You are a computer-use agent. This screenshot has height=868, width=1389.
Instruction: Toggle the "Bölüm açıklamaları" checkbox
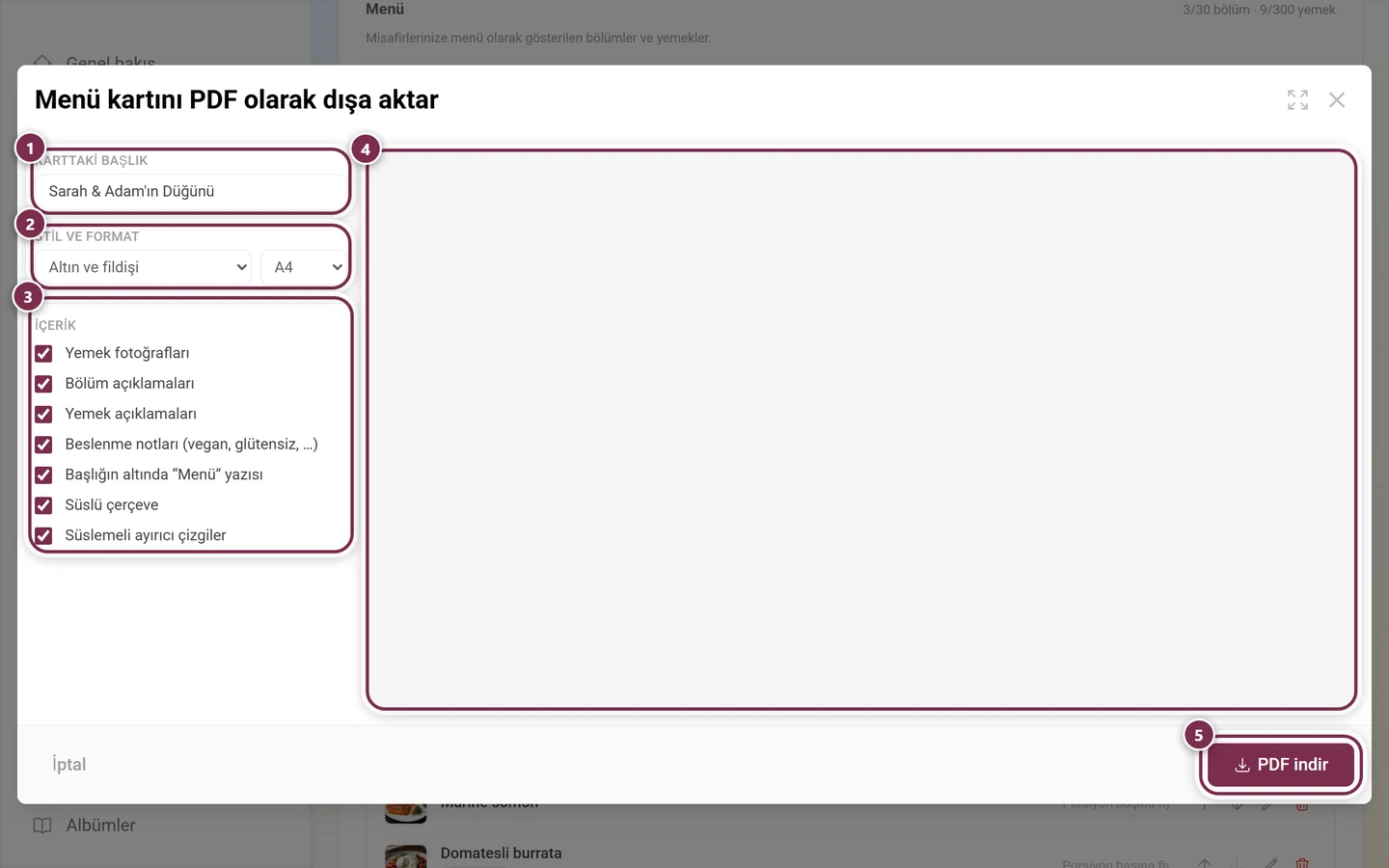click(x=43, y=384)
